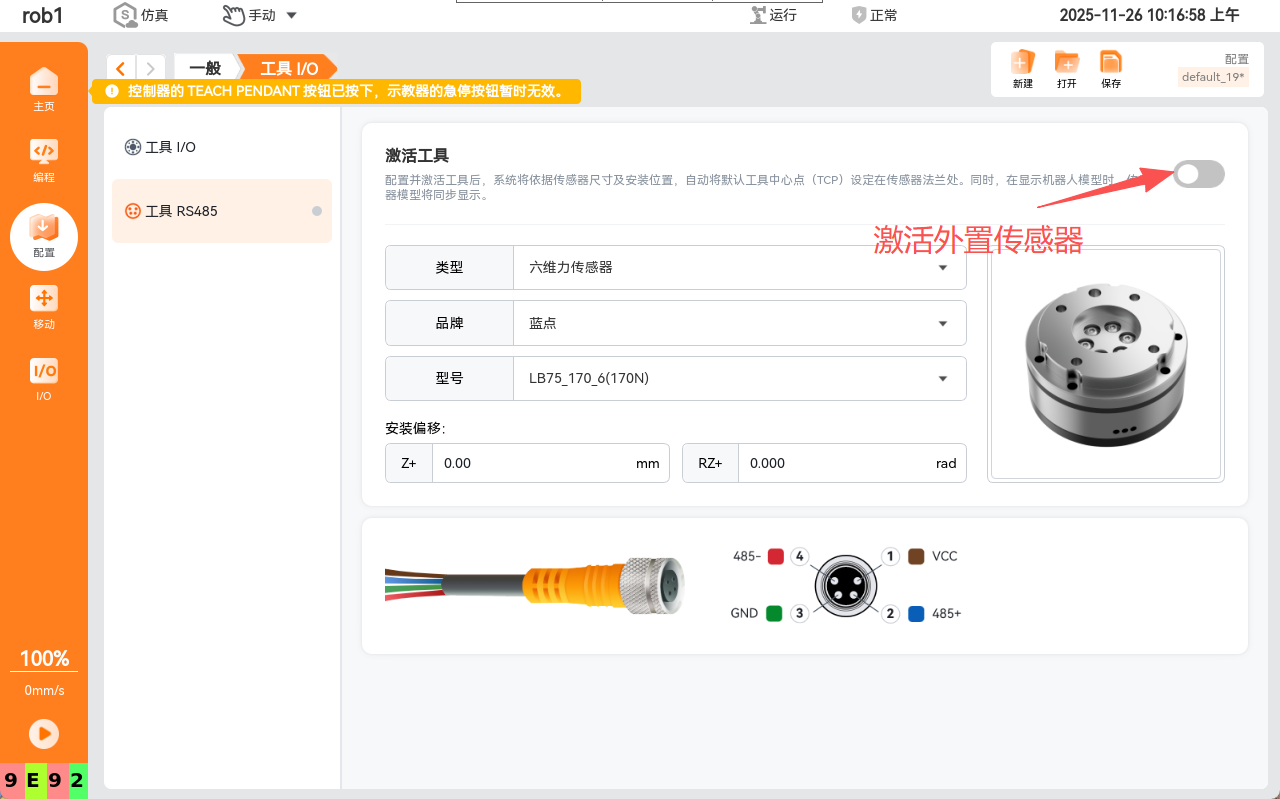Click the RZ+ rotation input field

point(830,464)
